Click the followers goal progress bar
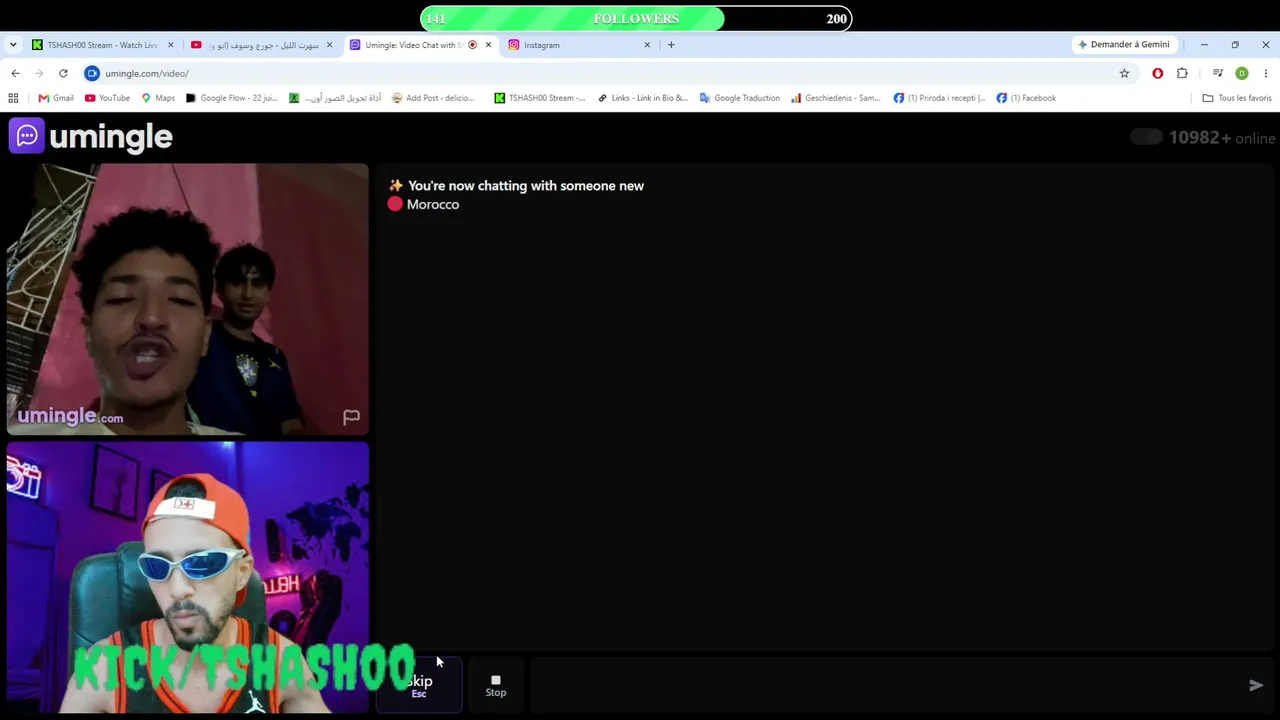 click(x=636, y=19)
